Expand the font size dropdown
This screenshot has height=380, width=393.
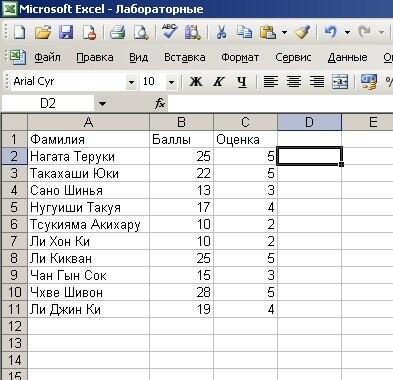[171, 82]
